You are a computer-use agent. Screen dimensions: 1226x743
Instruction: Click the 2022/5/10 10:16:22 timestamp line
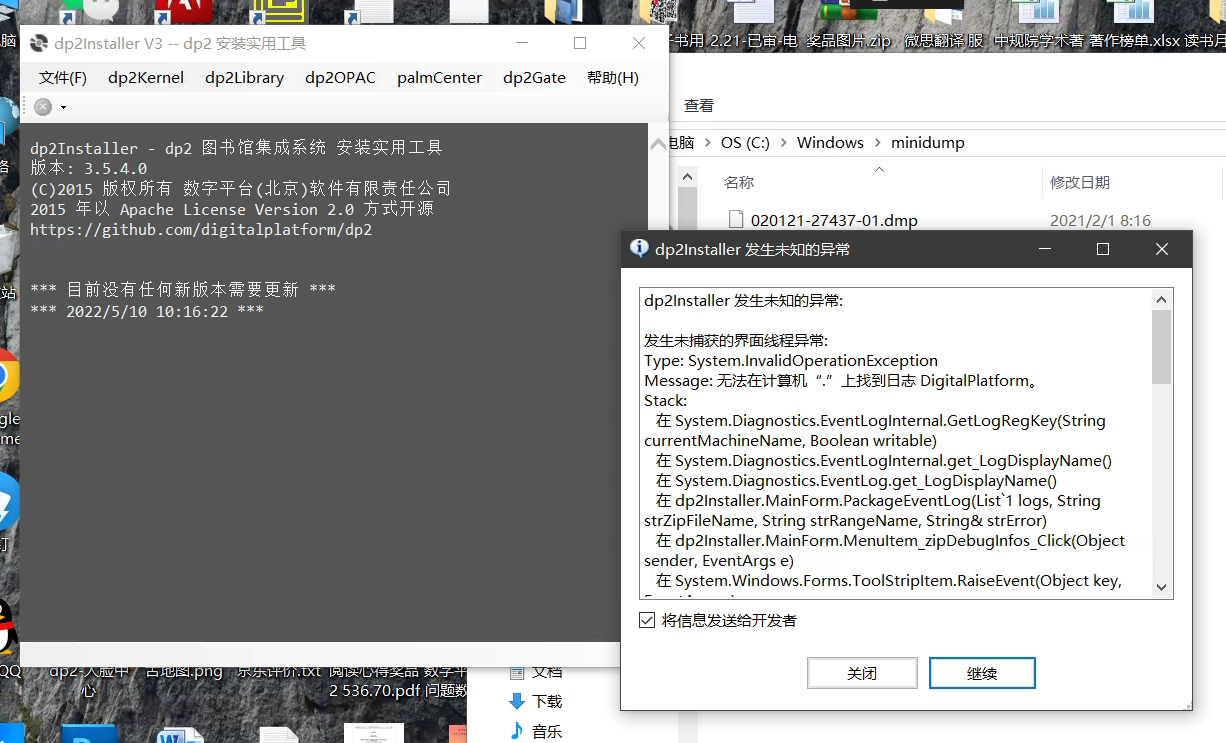click(147, 311)
